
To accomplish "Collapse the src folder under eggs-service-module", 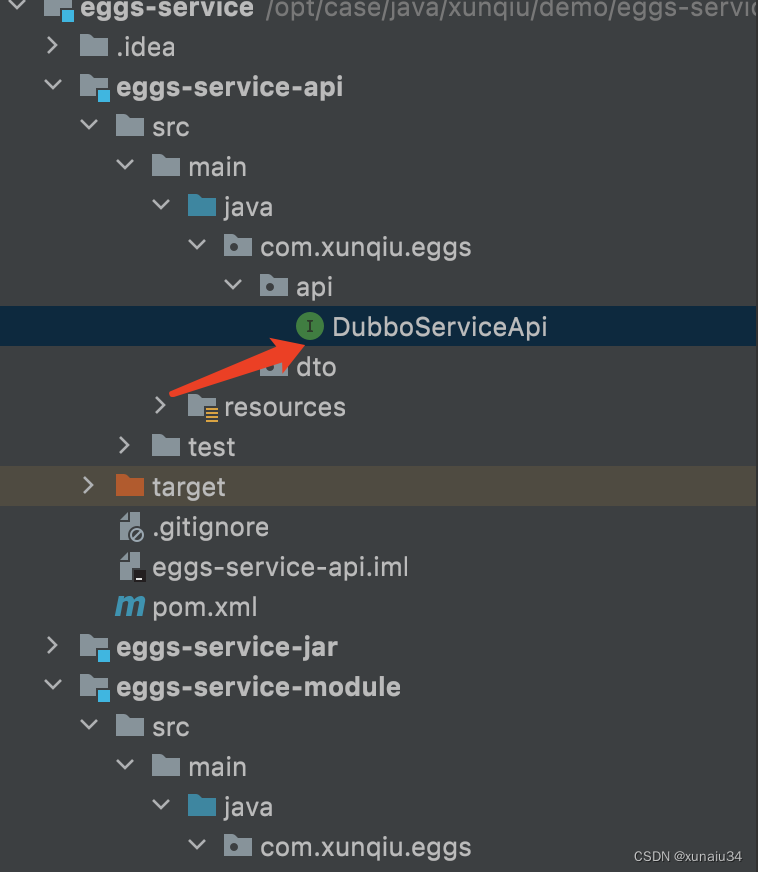I will click(x=89, y=727).
